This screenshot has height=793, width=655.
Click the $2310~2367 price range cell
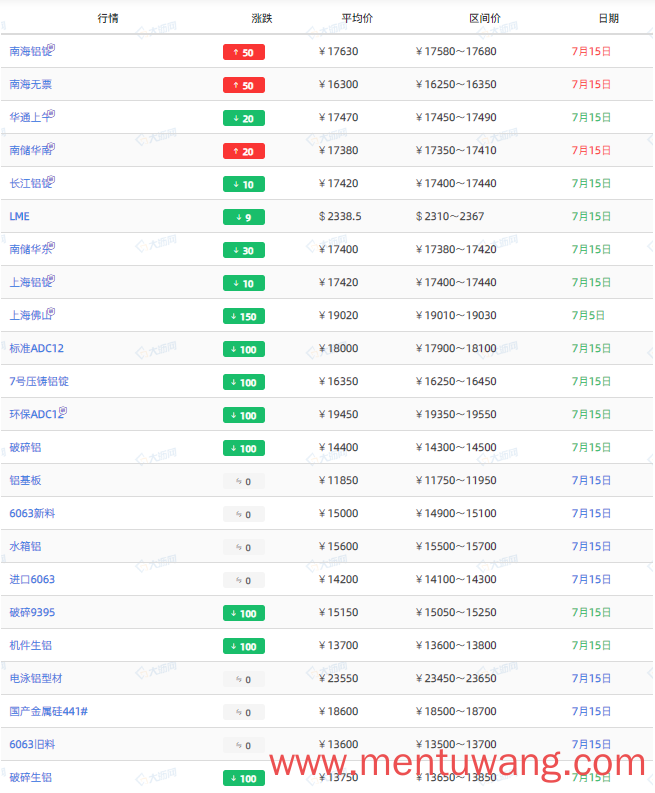pos(450,216)
